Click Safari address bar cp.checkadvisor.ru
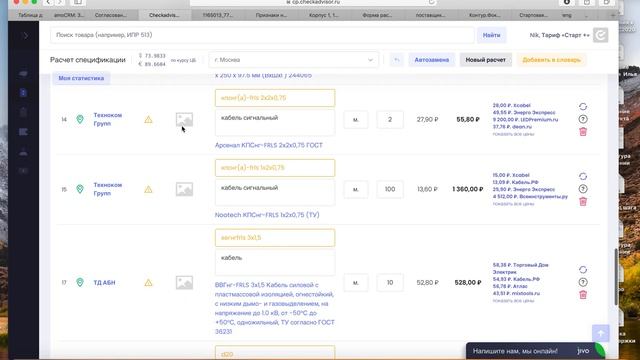Screen dimensions: 640x360 pyautogui.click(x=313, y=2)
